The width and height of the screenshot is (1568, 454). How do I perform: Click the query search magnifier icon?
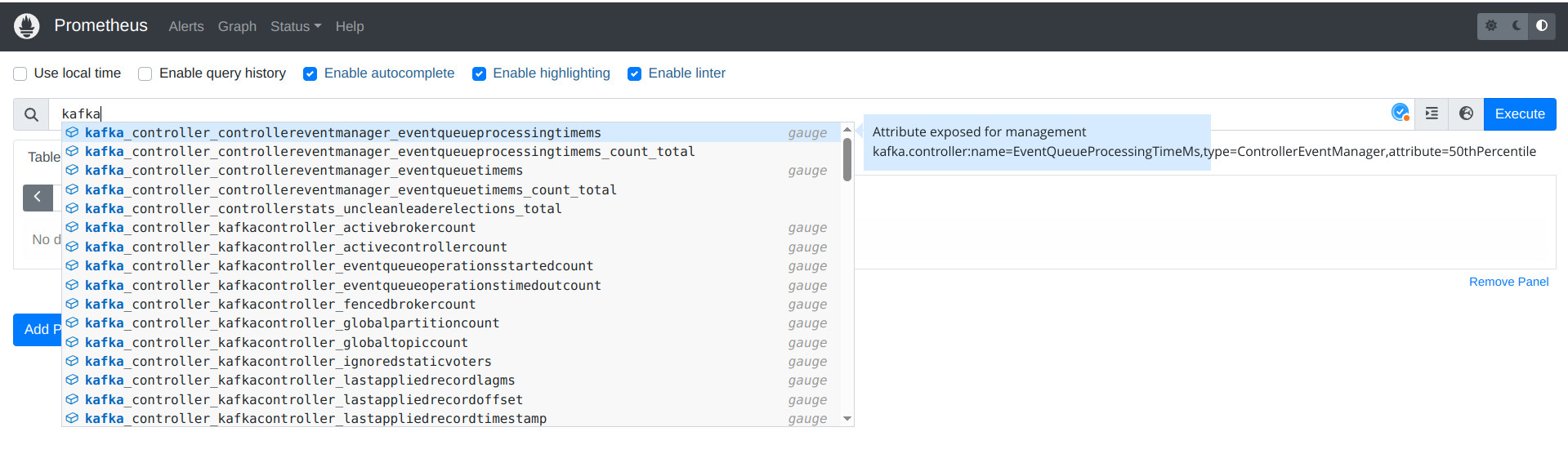click(x=31, y=114)
